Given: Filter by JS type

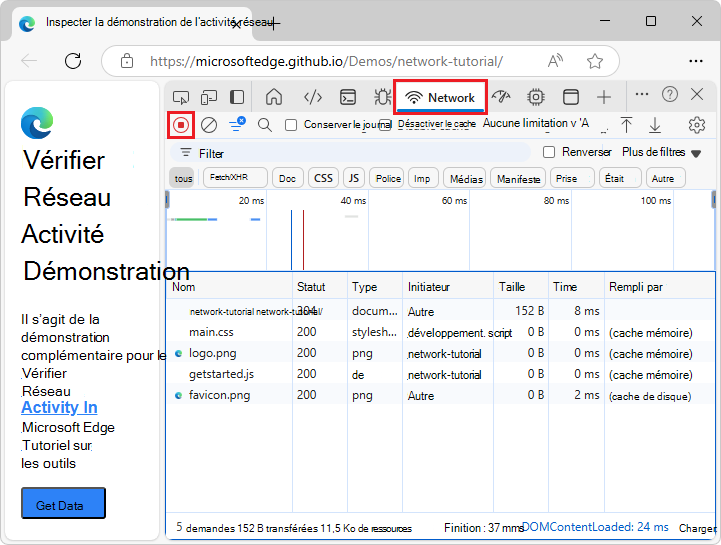Looking at the screenshot, I should click(354, 178).
